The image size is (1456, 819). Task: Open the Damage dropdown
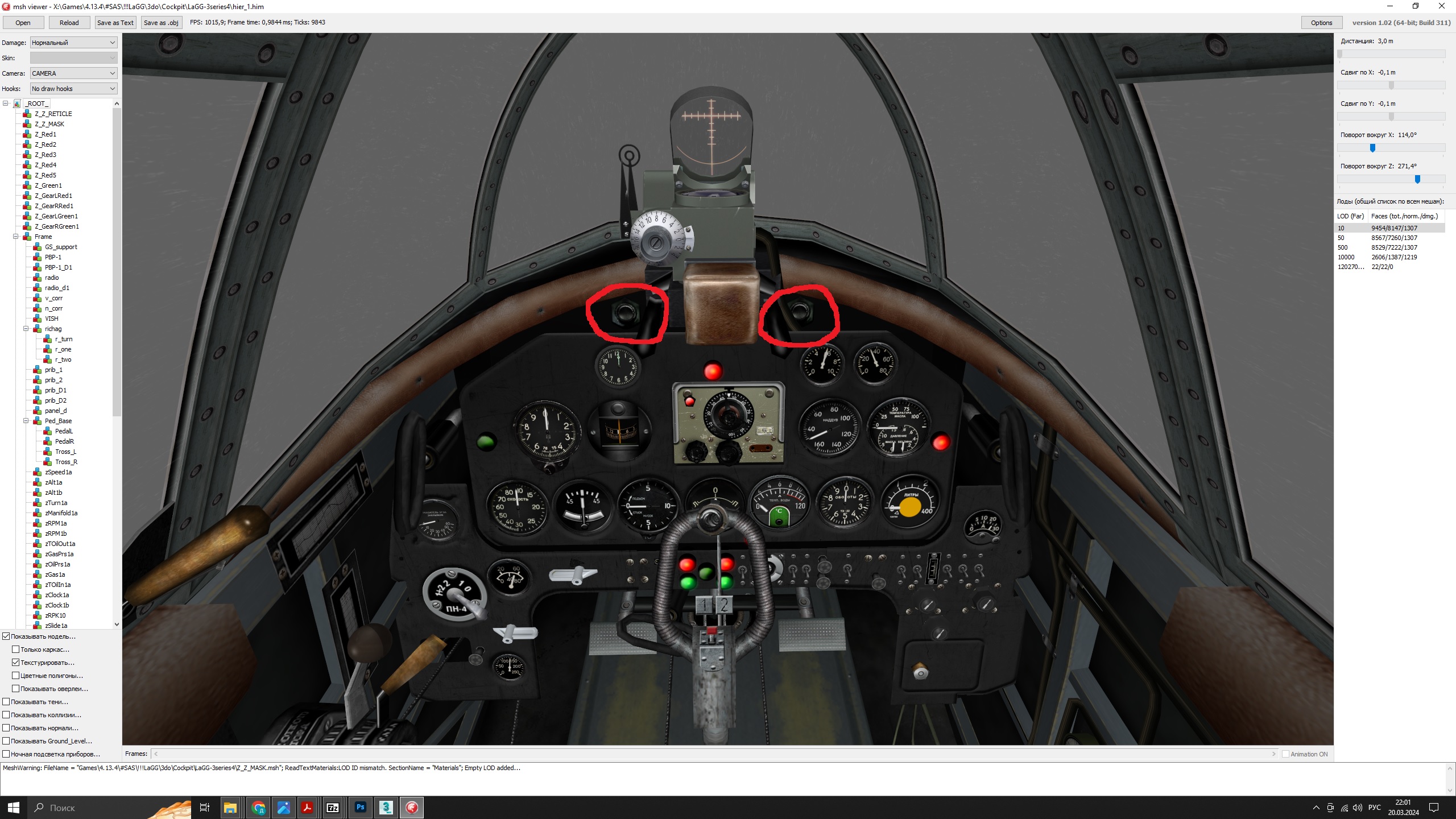coord(73,43)
